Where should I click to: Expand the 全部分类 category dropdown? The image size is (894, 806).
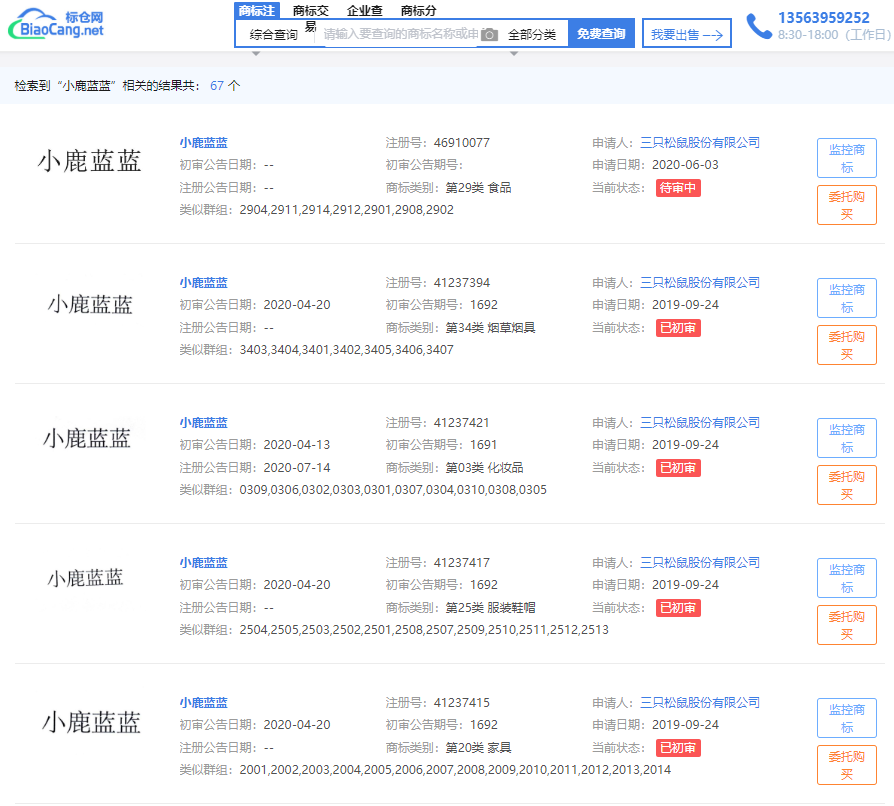532,35
